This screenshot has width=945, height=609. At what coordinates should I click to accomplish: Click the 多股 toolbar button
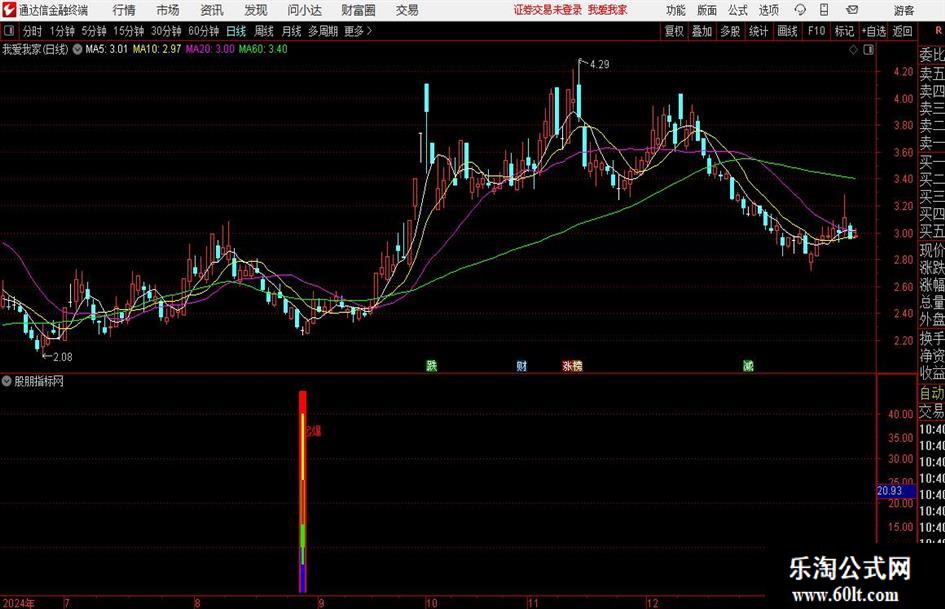[x=730, y=31]
